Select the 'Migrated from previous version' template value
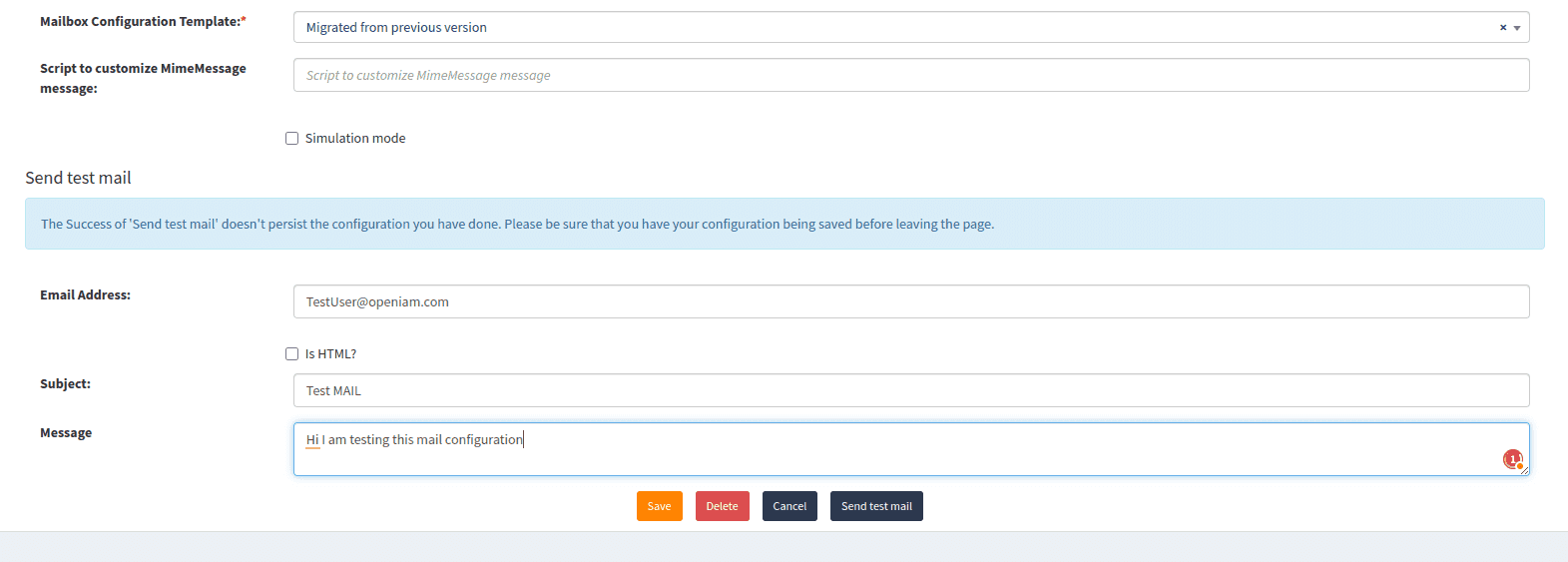 (396, 28)
